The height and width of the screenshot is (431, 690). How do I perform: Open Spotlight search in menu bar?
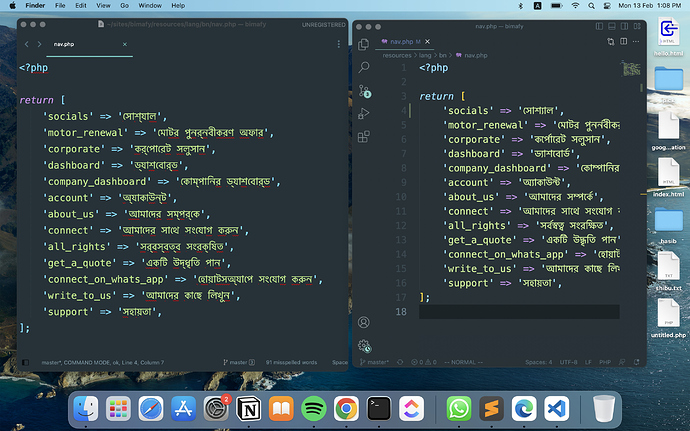click(x=591, y=6)
